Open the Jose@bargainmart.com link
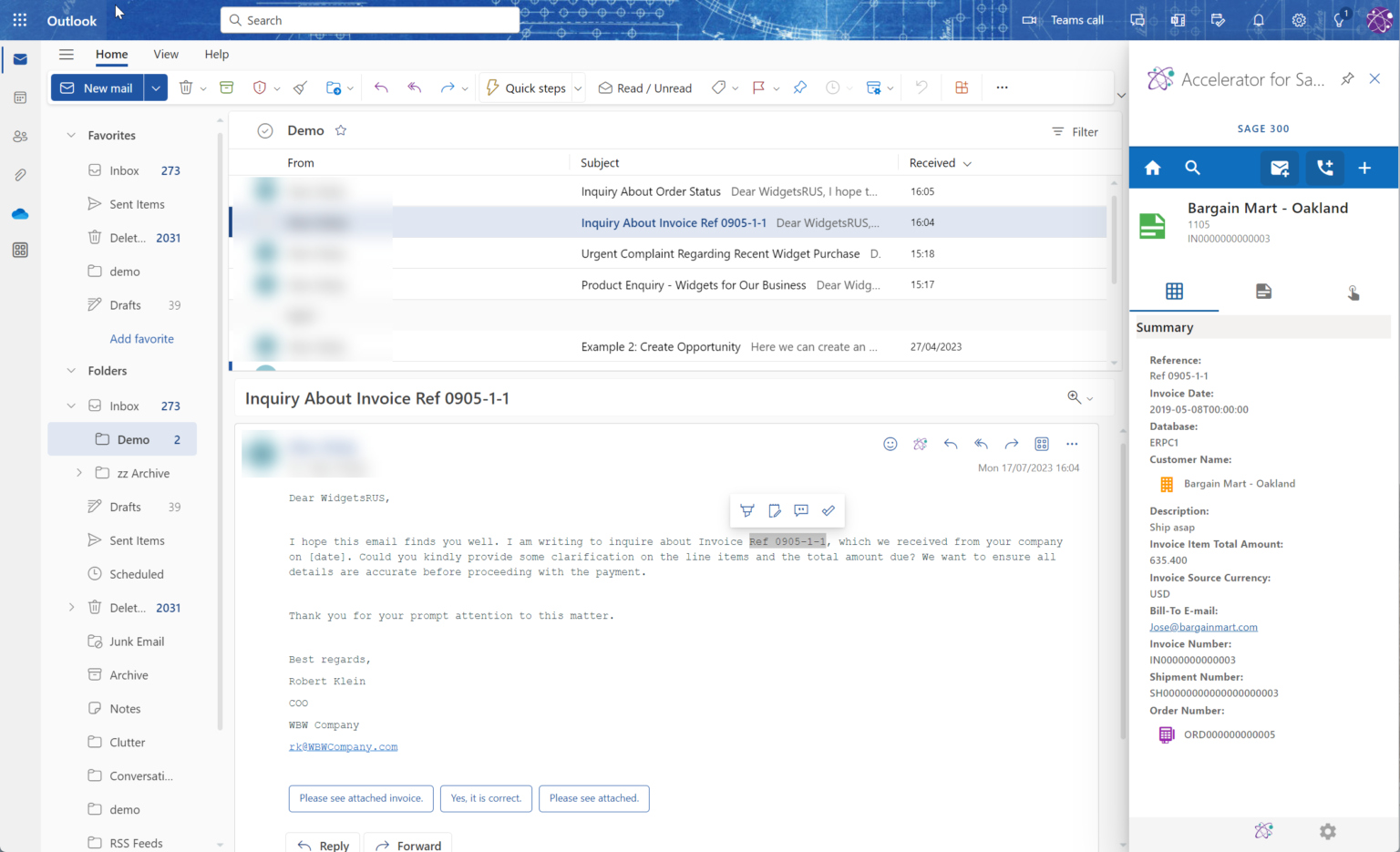The height and width of the screenshot is (852, 1400). click(1203, 627)
